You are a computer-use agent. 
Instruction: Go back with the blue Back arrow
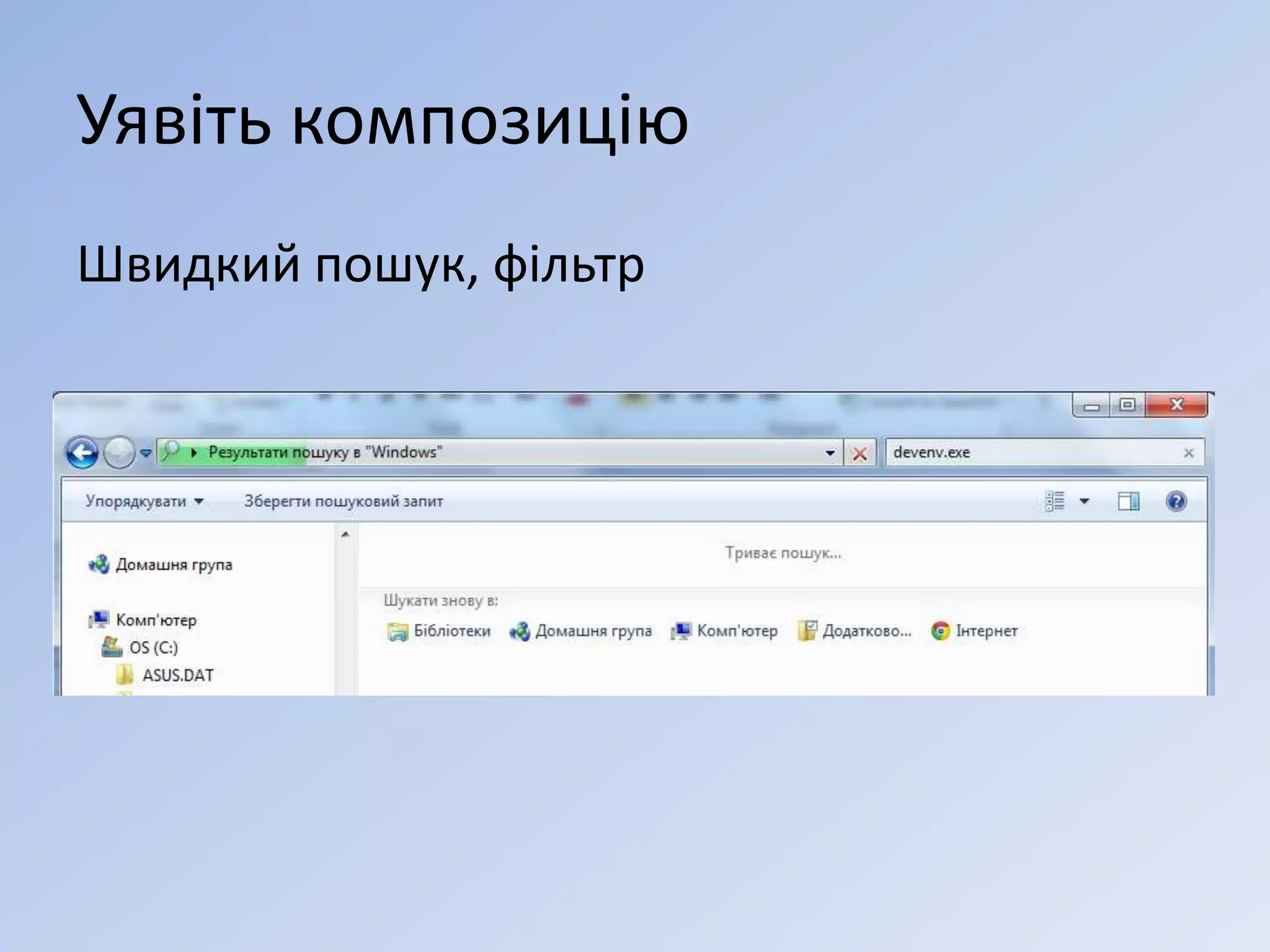click(82, 453)
